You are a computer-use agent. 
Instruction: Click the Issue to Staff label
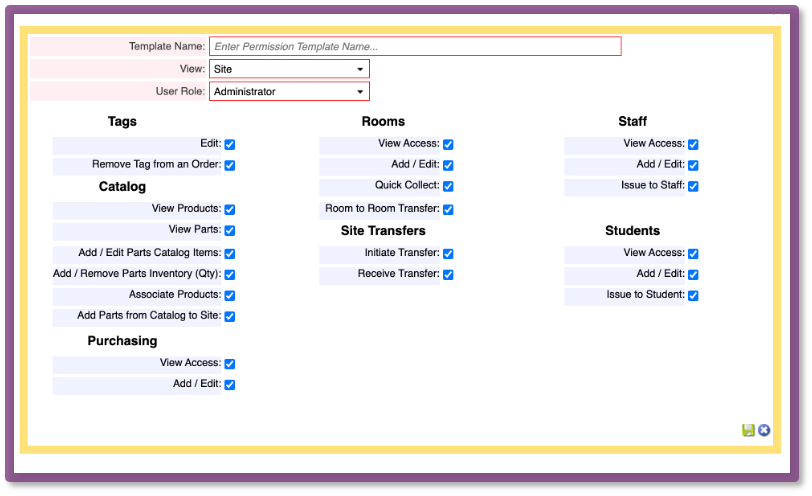[652, 185]
